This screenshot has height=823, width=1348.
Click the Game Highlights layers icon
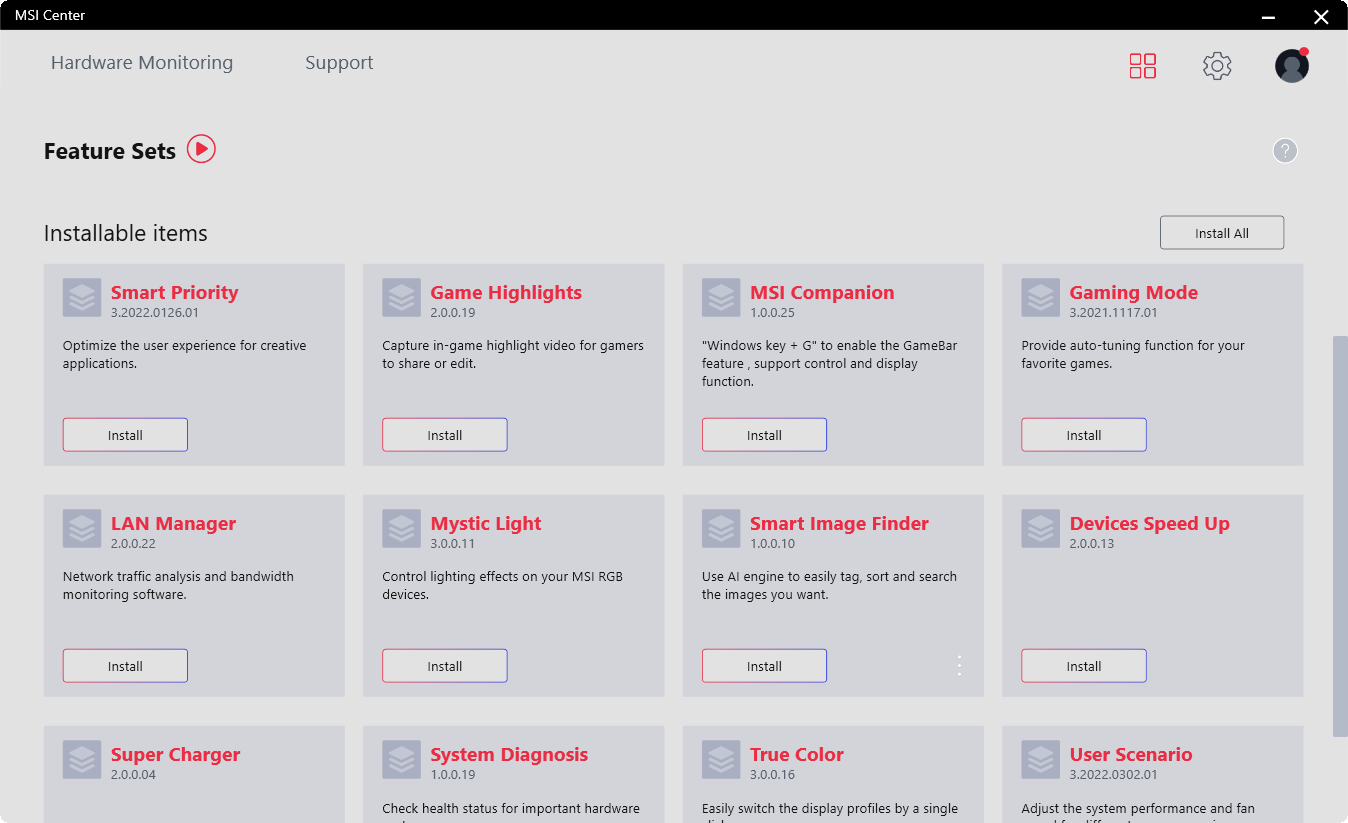click(401, 298)
